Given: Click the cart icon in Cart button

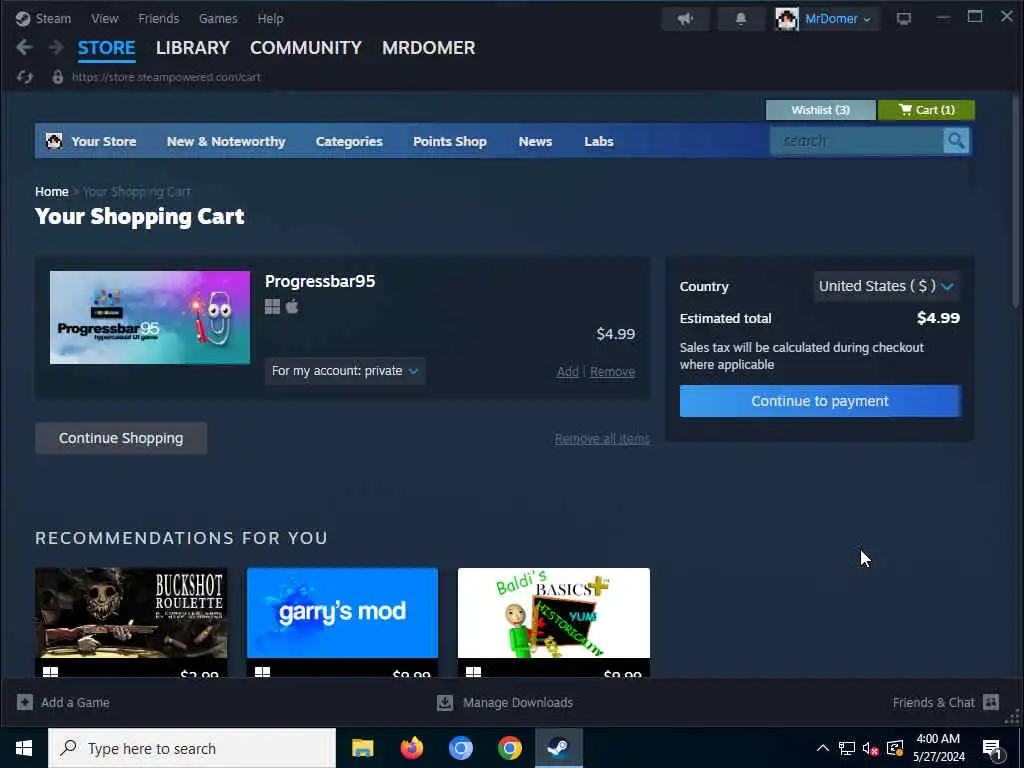Looking at the screenshot, I should point(905,109).
